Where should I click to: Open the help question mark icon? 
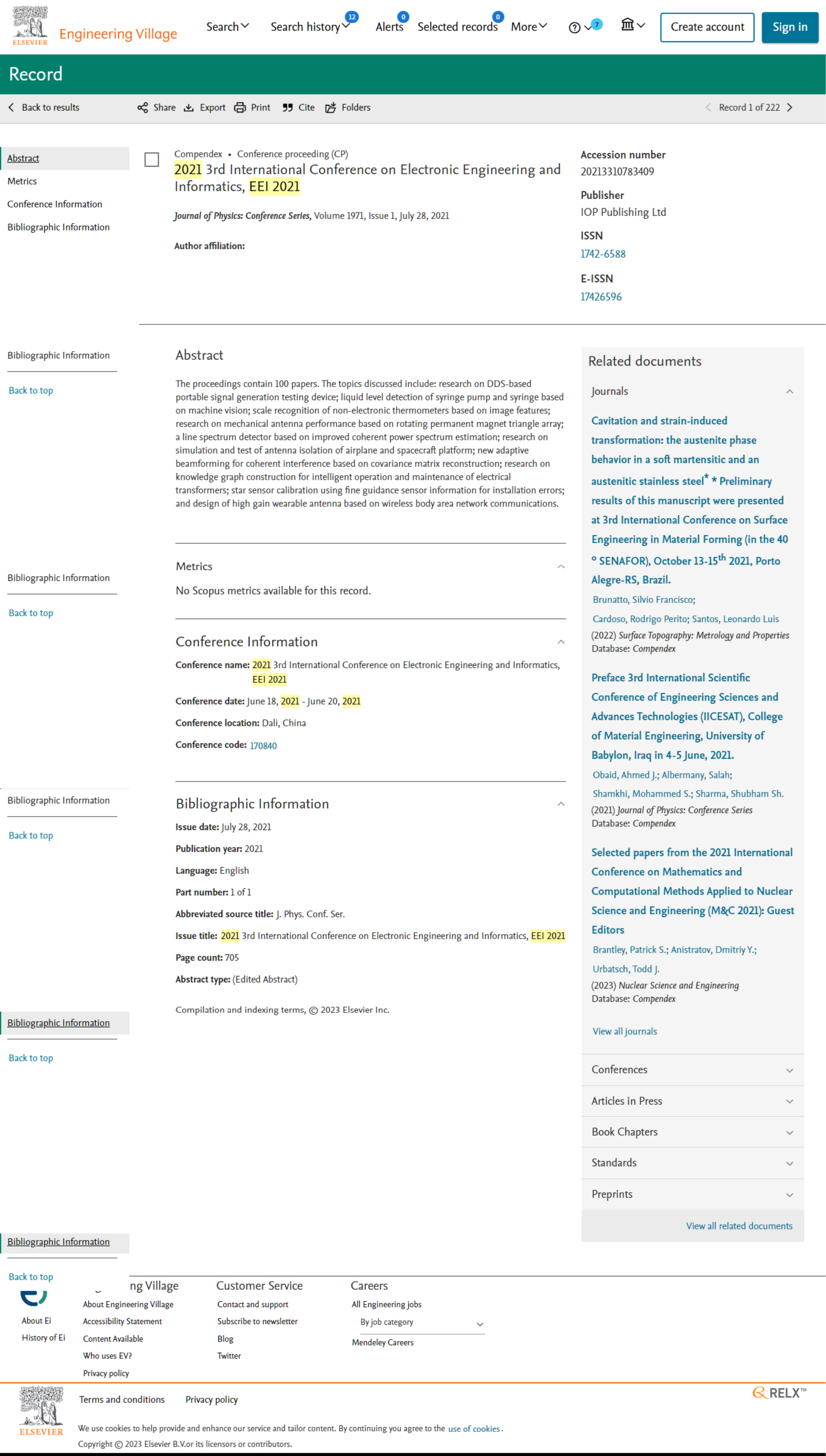point(574,28)
